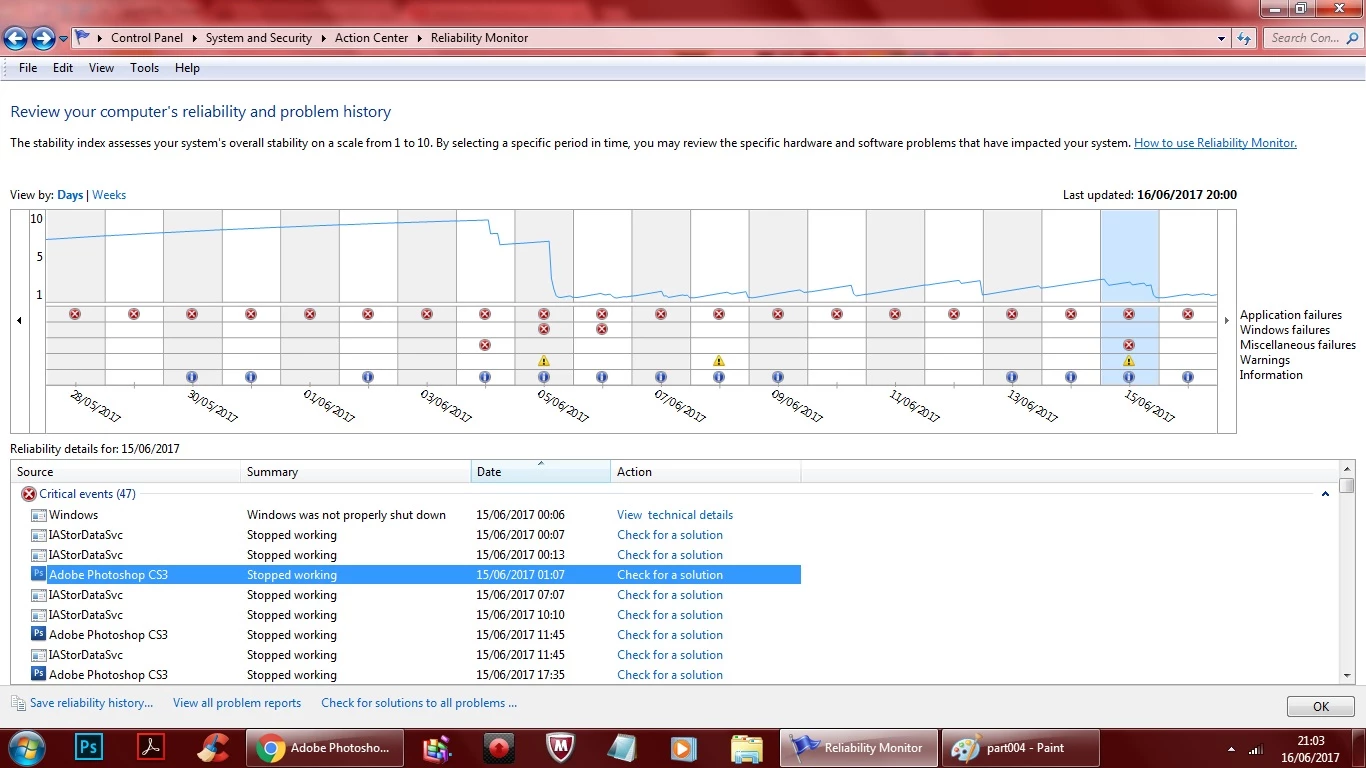Launch CCleaner from the taskbar
This screenshot has height=768, width=1366.
[212, 747]
